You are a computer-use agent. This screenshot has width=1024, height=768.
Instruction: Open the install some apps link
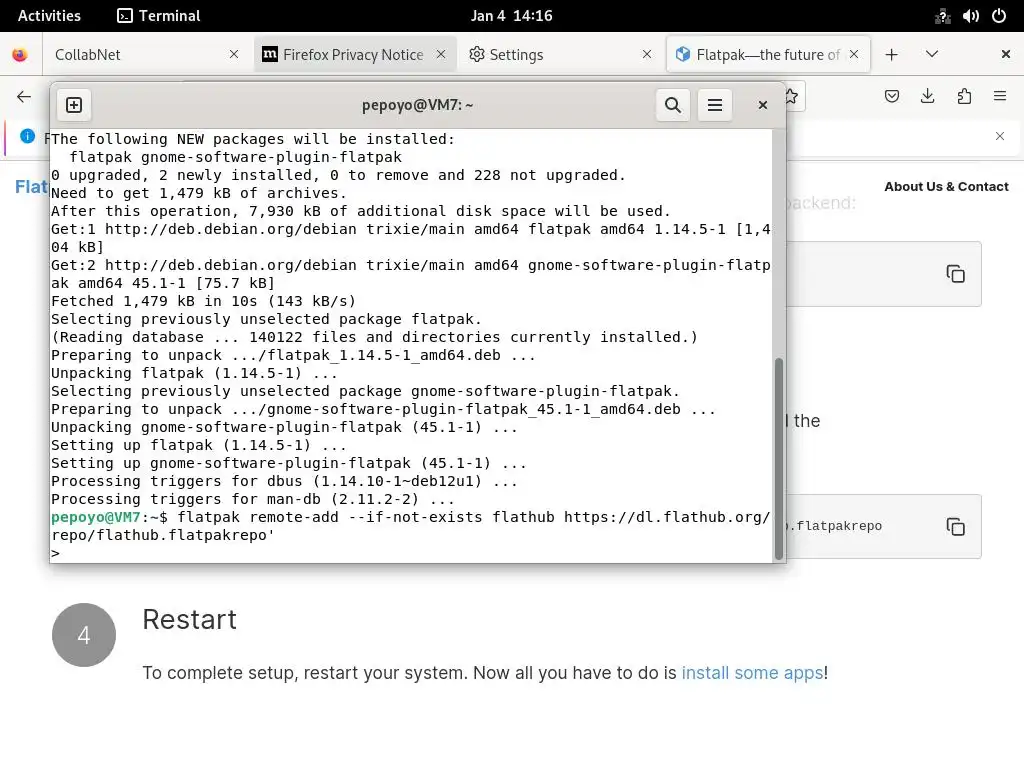pyautogui.click(x=752, y=673)
